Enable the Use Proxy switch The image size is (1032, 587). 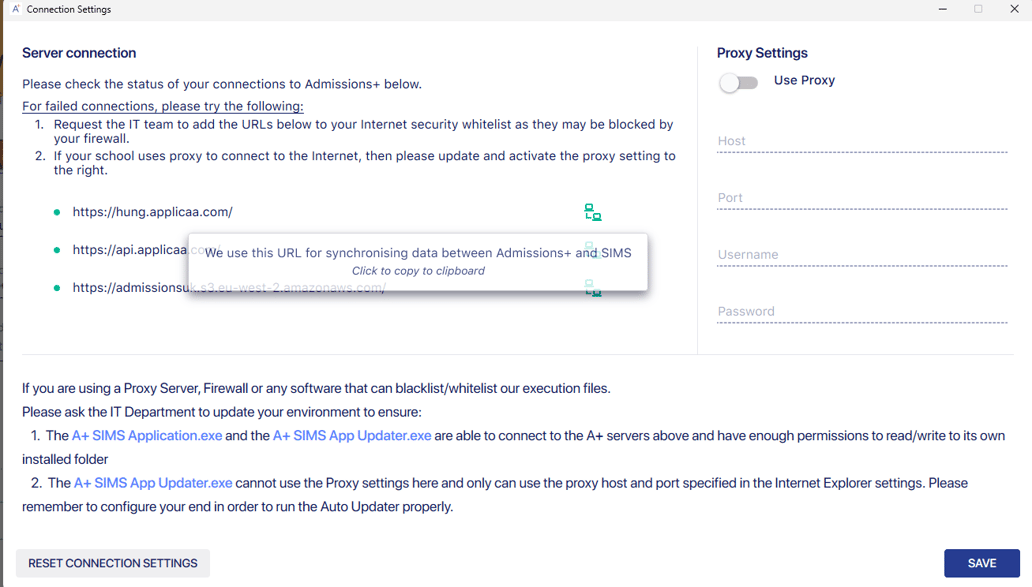[x=739, y=83]
